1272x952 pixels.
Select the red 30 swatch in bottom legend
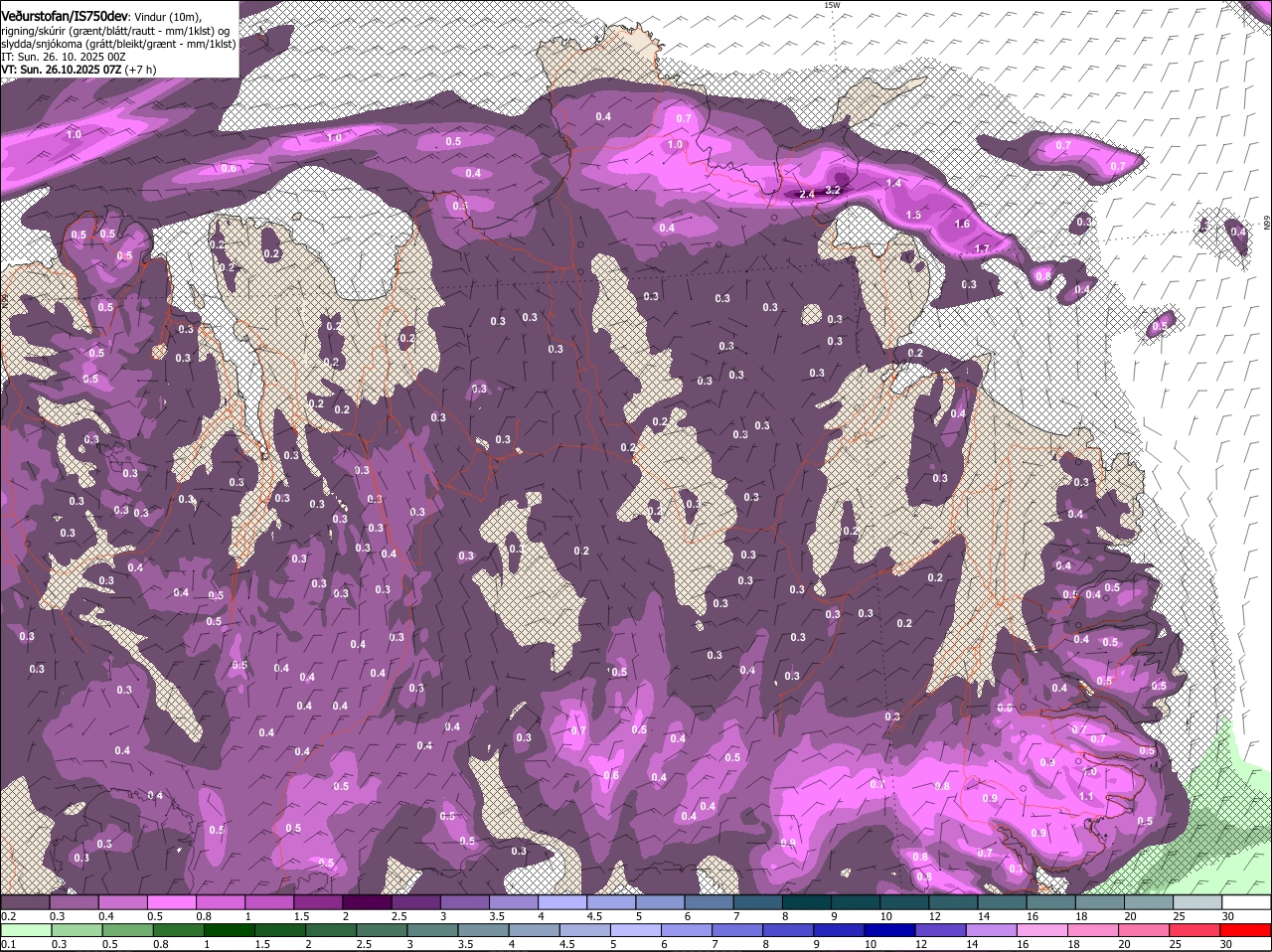pos(1246,931)
